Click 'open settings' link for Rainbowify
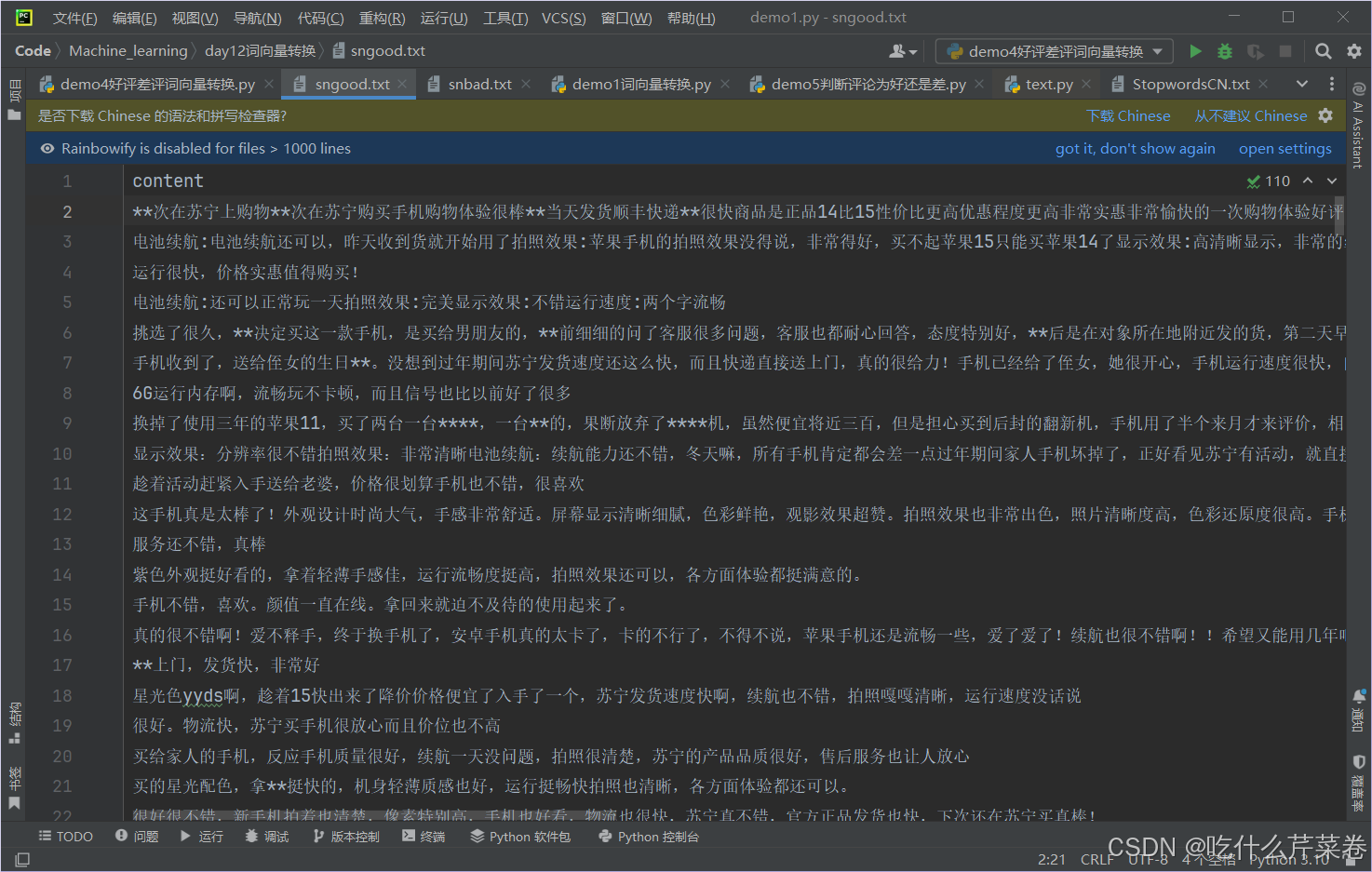The image size is (1372, 872). coord(1285,148)
